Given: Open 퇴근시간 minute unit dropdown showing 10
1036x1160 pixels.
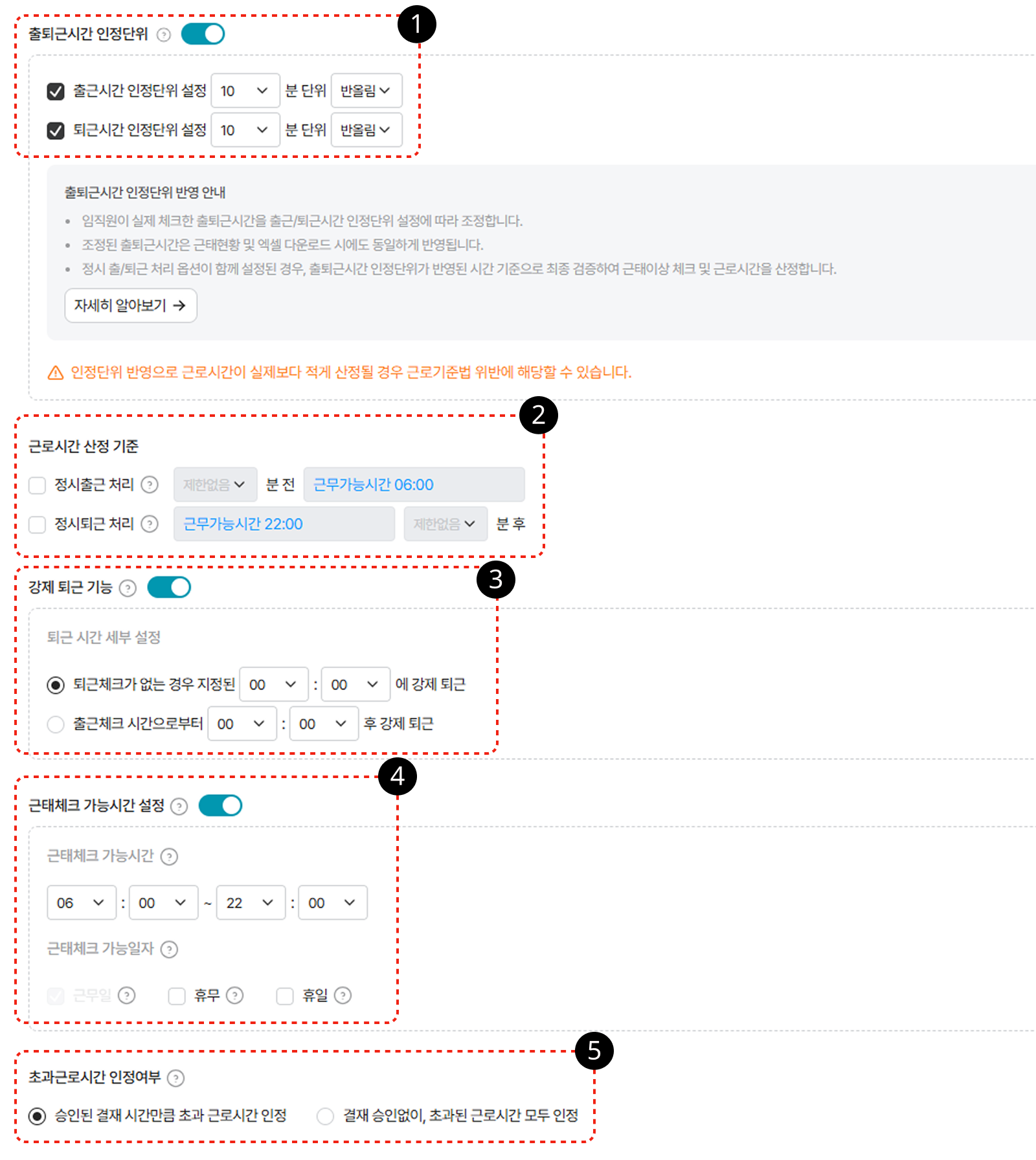Looking at the screenshot, I should [245, 130].
